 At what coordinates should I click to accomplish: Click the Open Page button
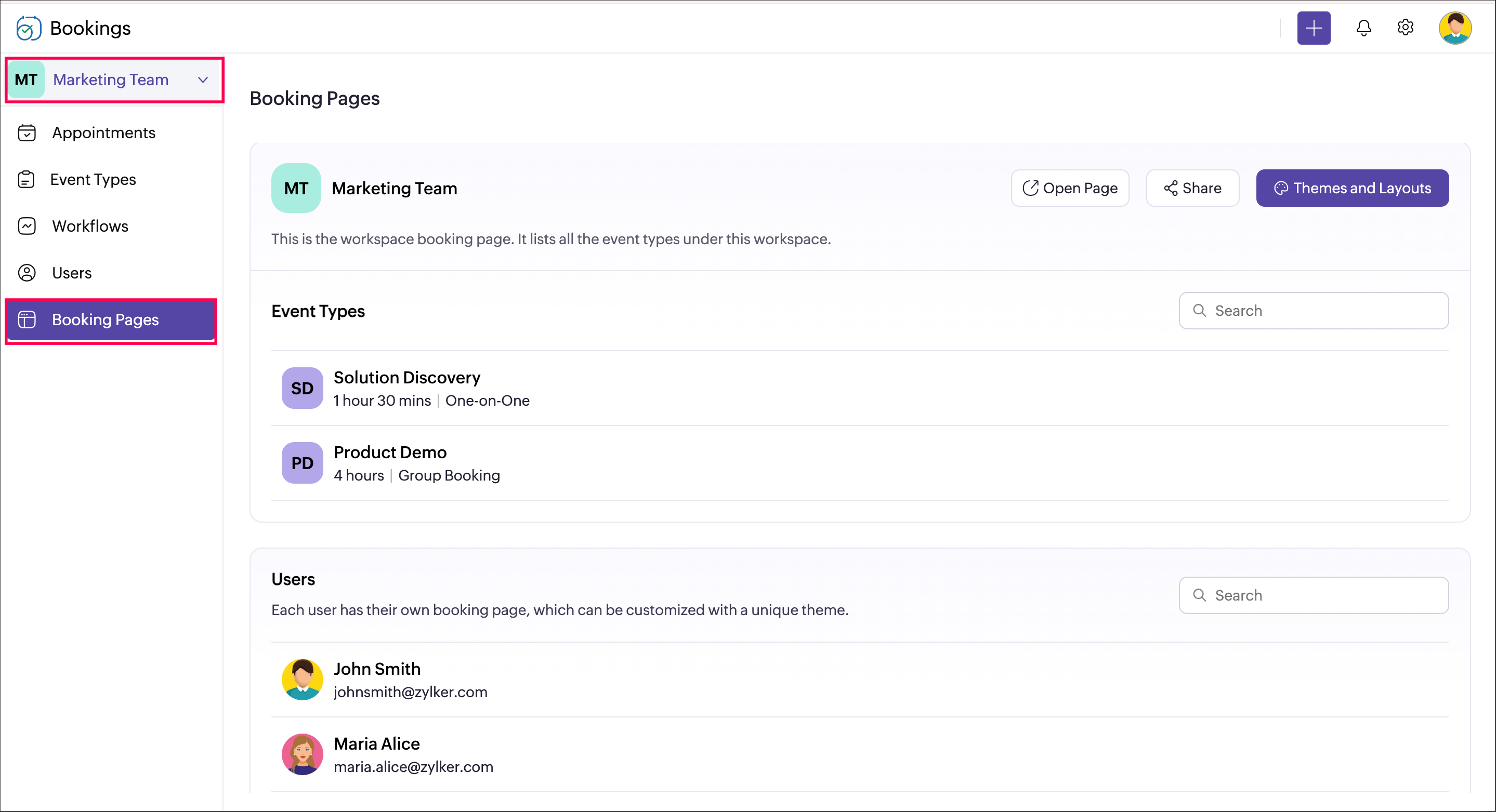[1070, 188]
